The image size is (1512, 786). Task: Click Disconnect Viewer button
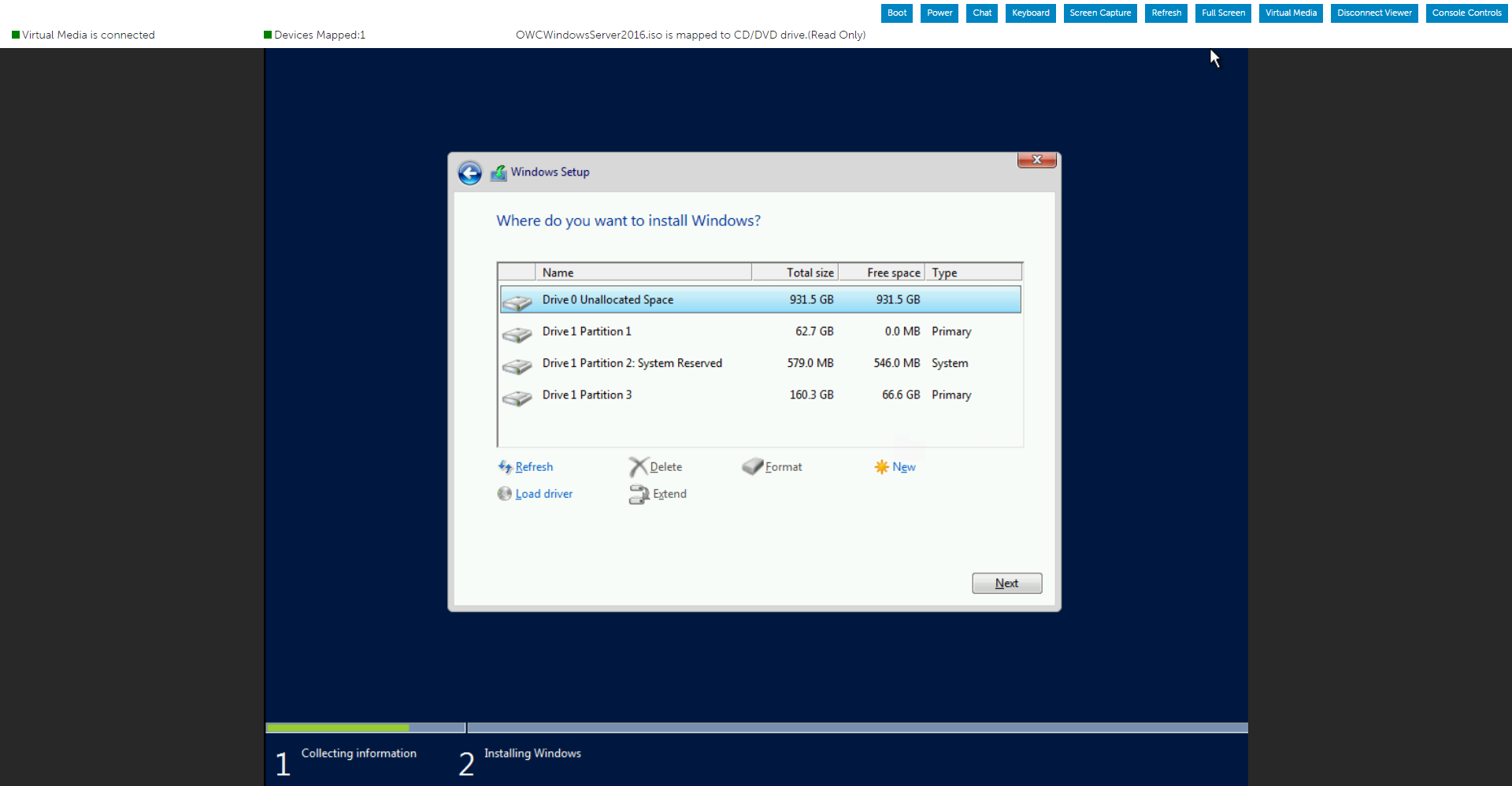click(x=1374, y=13)
